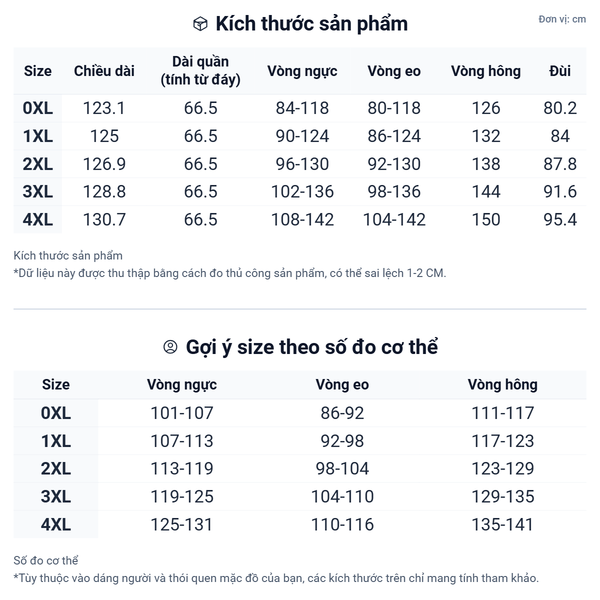Click the 96-130 chest value for 2XL

coord(302,164)
